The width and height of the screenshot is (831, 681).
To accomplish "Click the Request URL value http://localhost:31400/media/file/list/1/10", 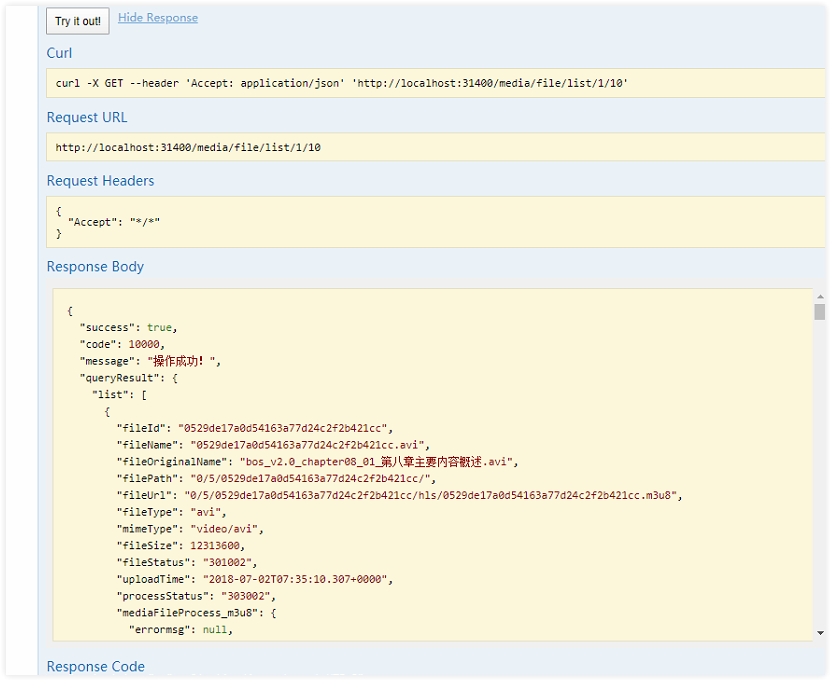I will [x=188, y=147].
